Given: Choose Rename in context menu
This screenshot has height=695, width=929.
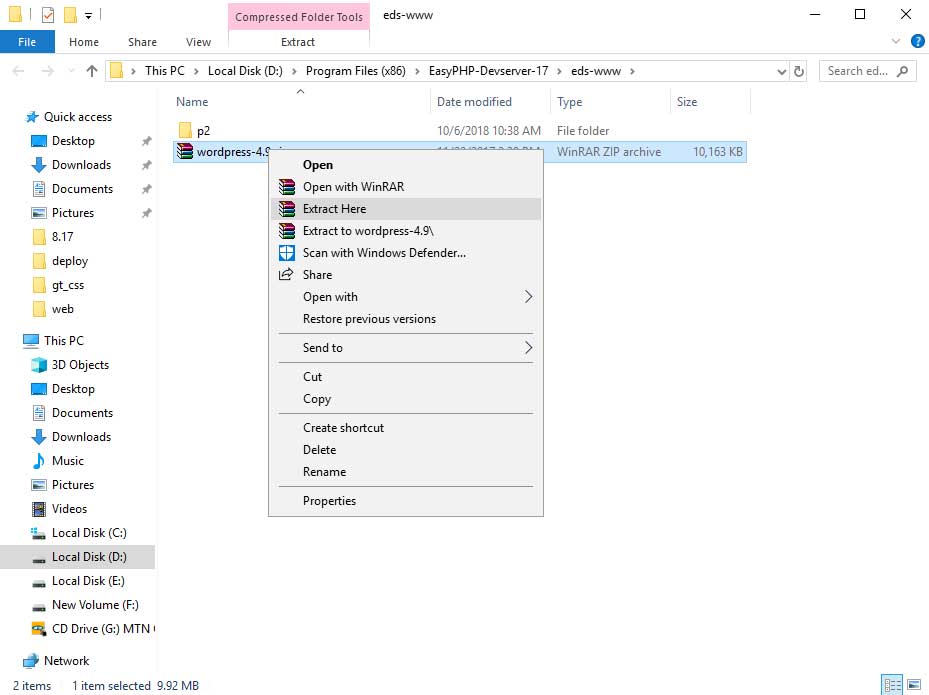Looking at the screenshot, I should point(406,472).
